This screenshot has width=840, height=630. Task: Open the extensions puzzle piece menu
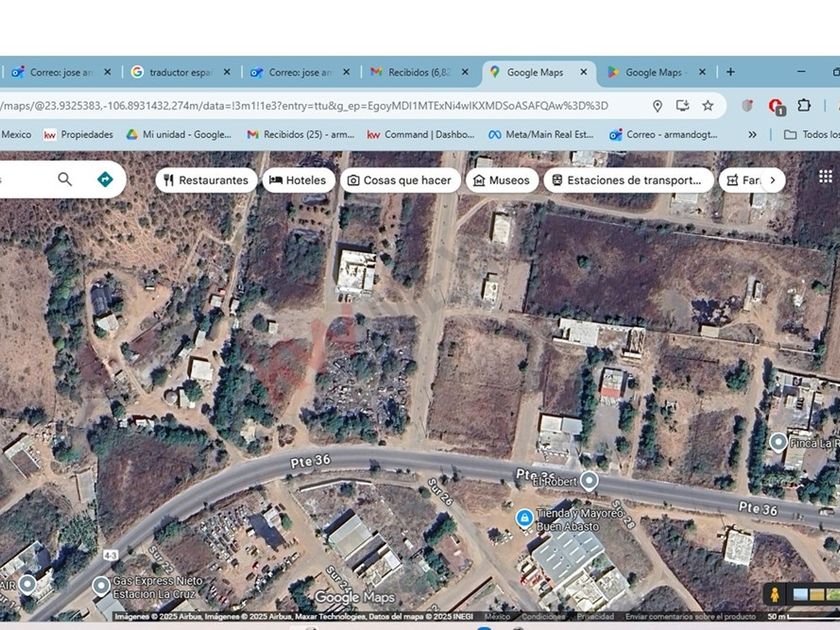(804, 106)
